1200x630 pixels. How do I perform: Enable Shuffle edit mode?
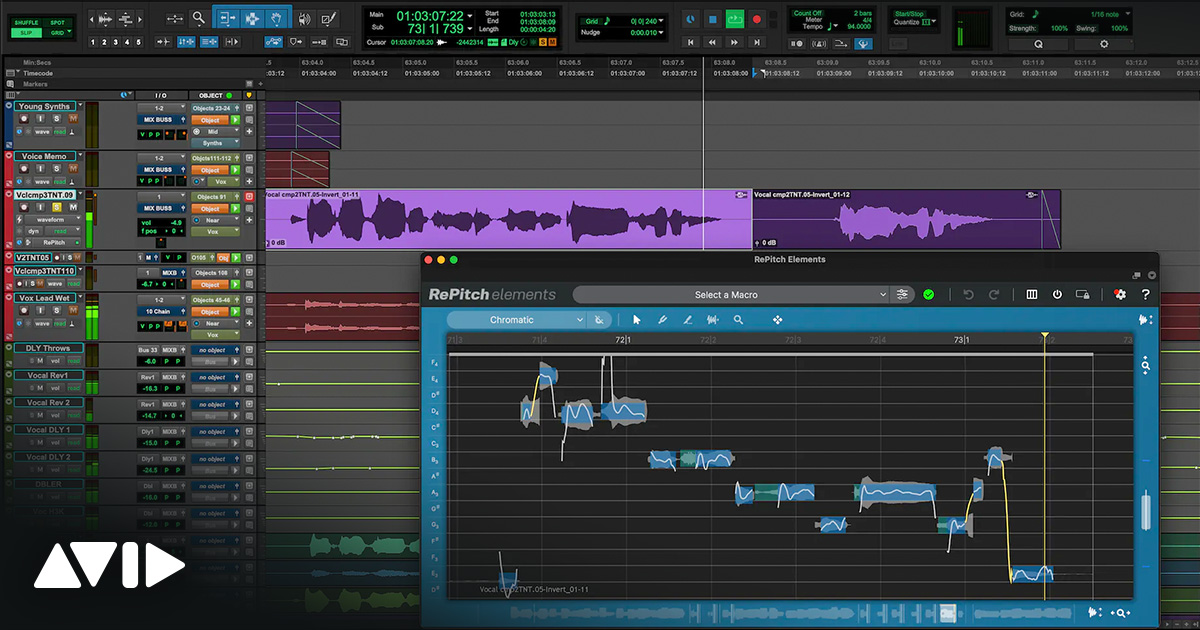tap(26, 22)
